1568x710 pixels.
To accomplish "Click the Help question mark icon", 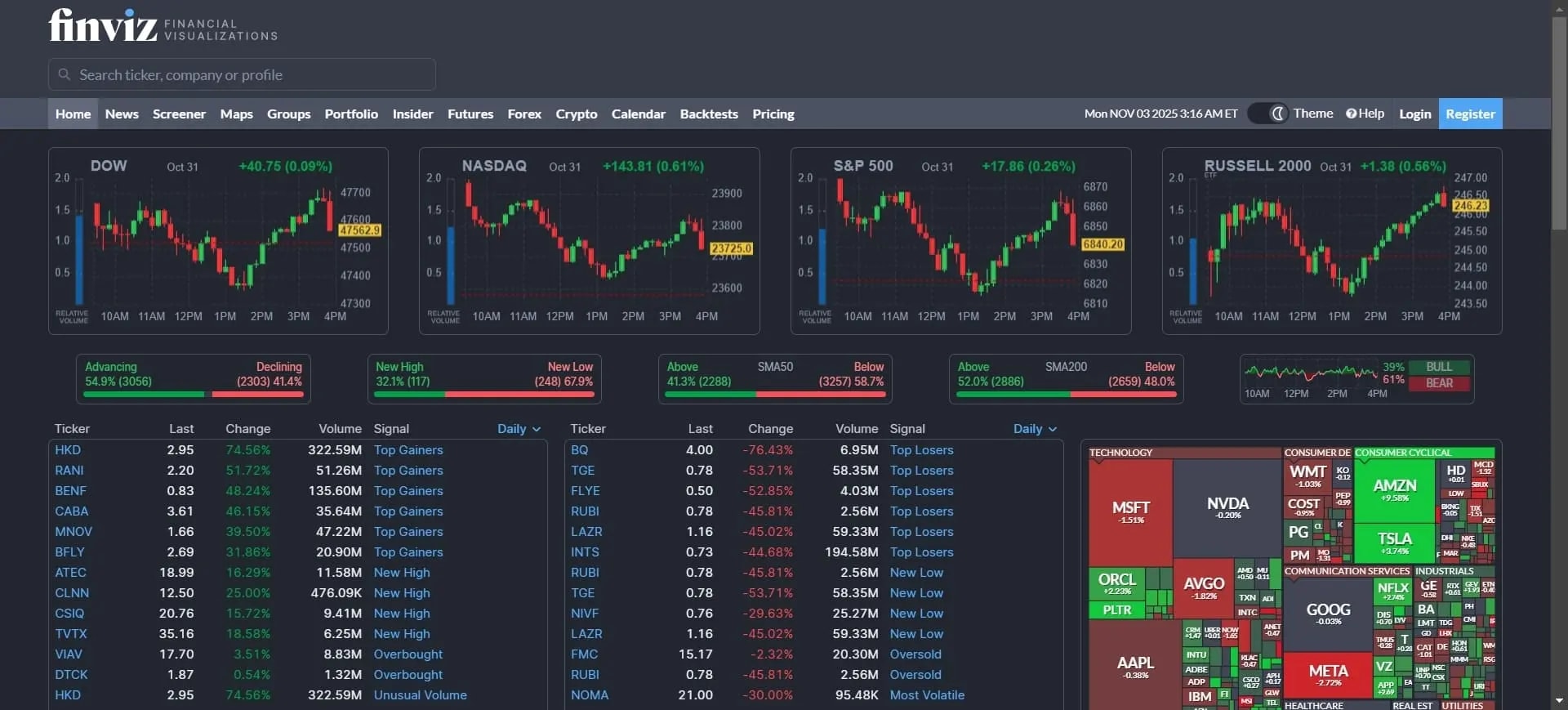I will (1351, 114).
